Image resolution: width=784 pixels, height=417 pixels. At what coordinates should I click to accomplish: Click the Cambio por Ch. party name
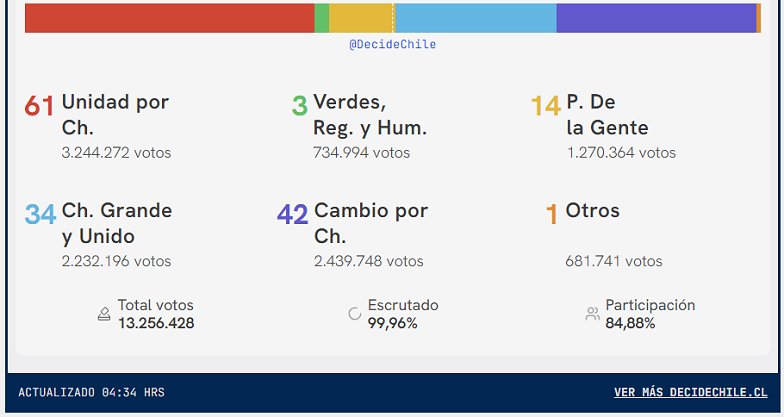(x=370, y=223)
